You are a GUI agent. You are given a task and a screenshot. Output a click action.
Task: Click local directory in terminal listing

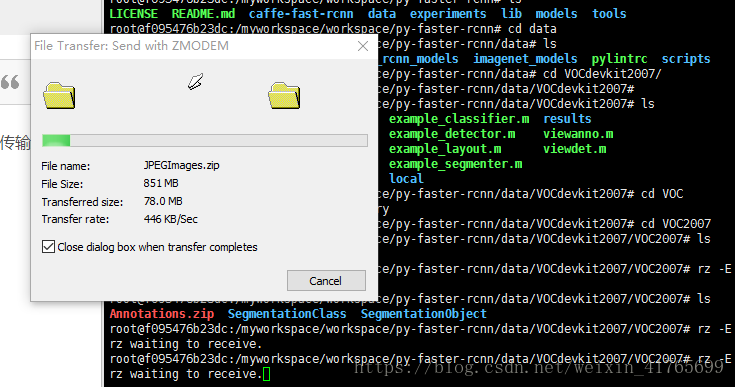[x=406, y=179]
